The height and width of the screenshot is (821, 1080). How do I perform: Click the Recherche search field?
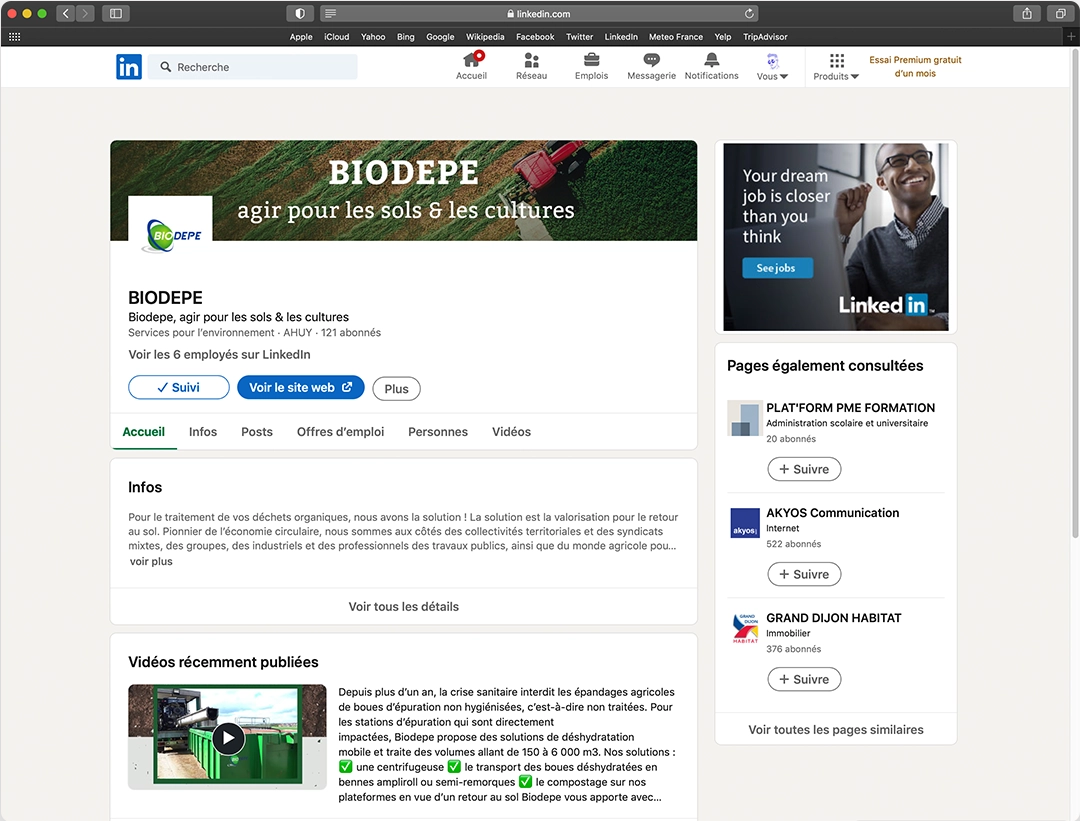252,67
